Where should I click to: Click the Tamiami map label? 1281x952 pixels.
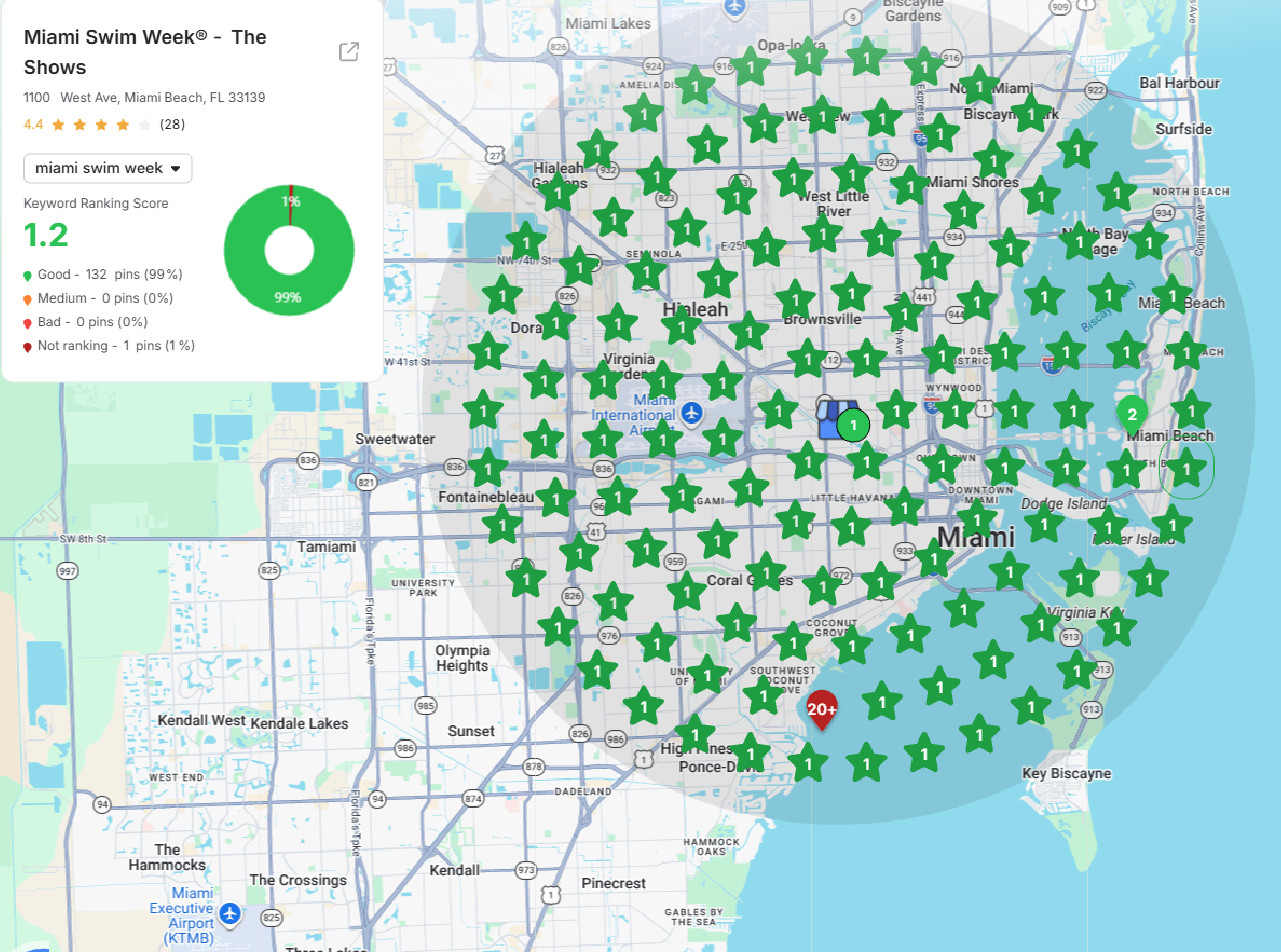[327, 546]
